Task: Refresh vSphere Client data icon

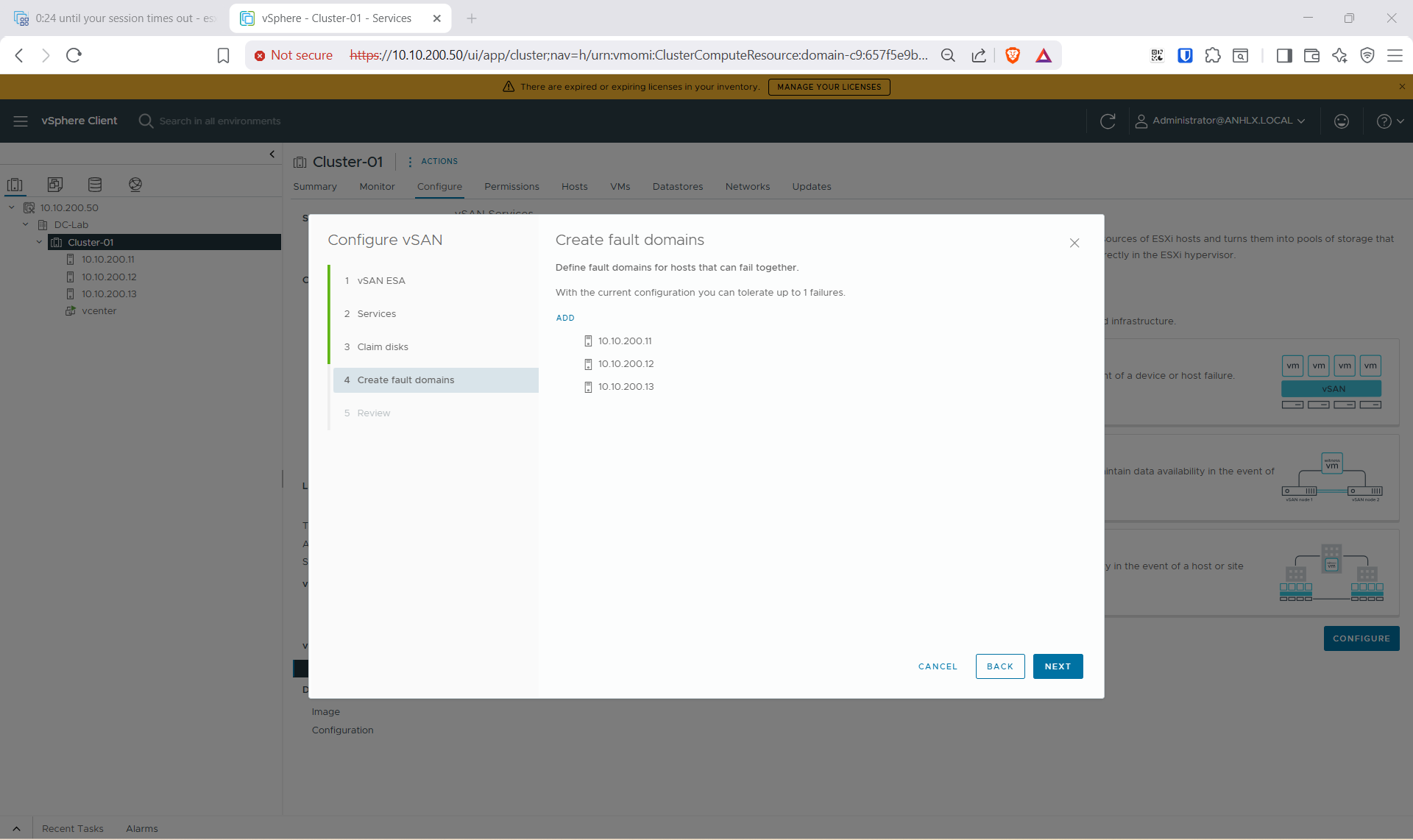Action: tap(1108, 121)
